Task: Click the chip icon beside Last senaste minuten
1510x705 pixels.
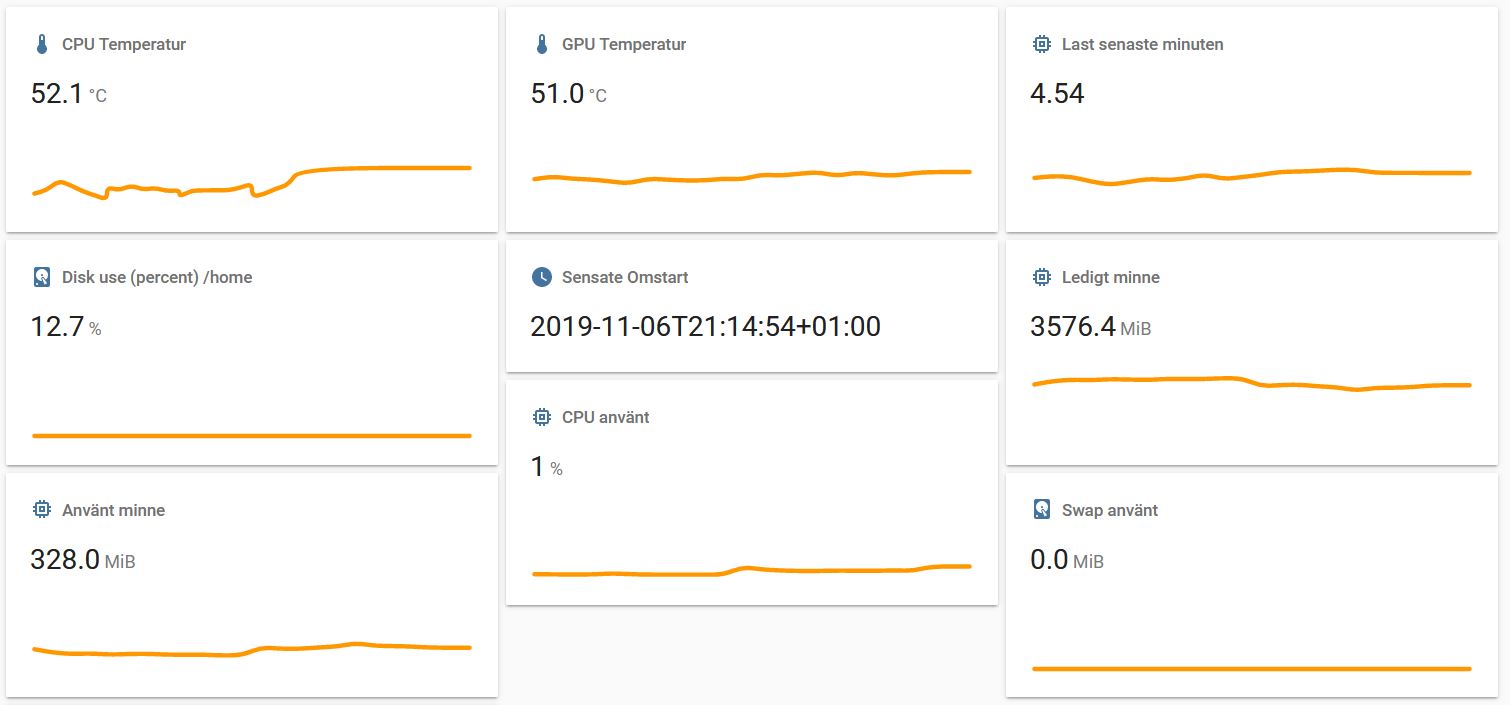Action: (1041, 44)
